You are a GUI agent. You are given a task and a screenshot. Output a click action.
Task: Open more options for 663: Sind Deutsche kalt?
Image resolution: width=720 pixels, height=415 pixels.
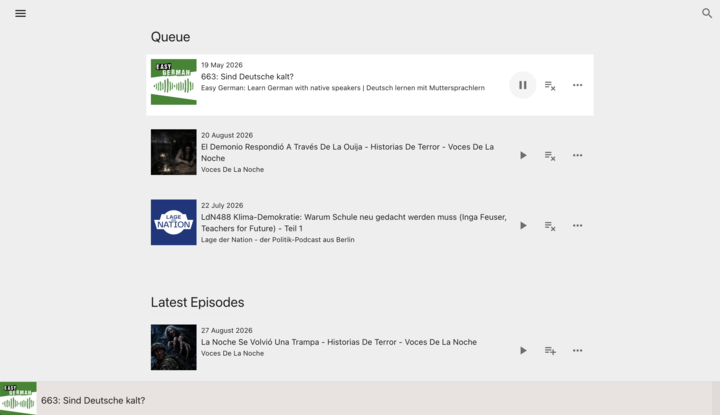coord(577,85)
